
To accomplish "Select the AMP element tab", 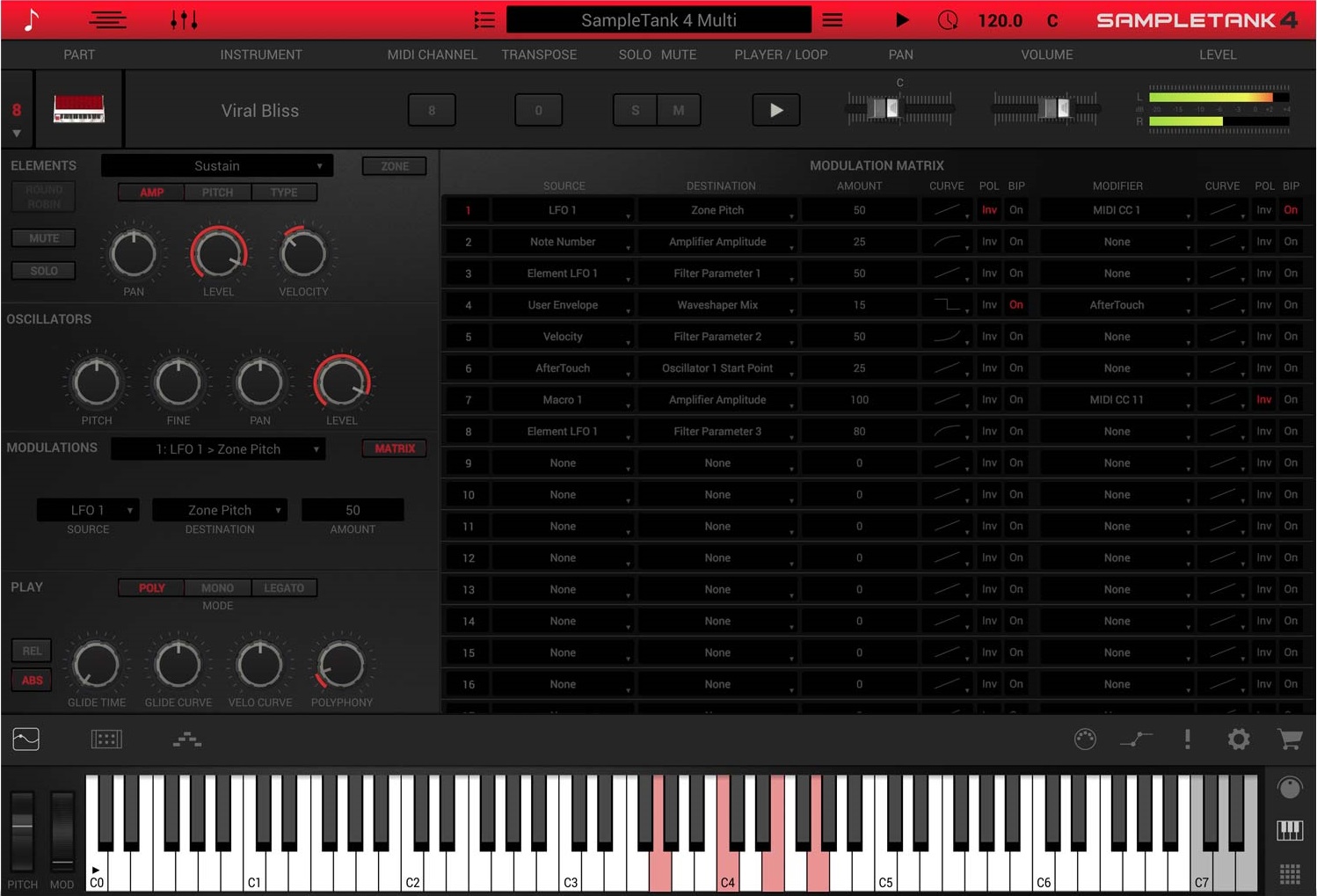I will pyautogui.click(x=149, y=192).
